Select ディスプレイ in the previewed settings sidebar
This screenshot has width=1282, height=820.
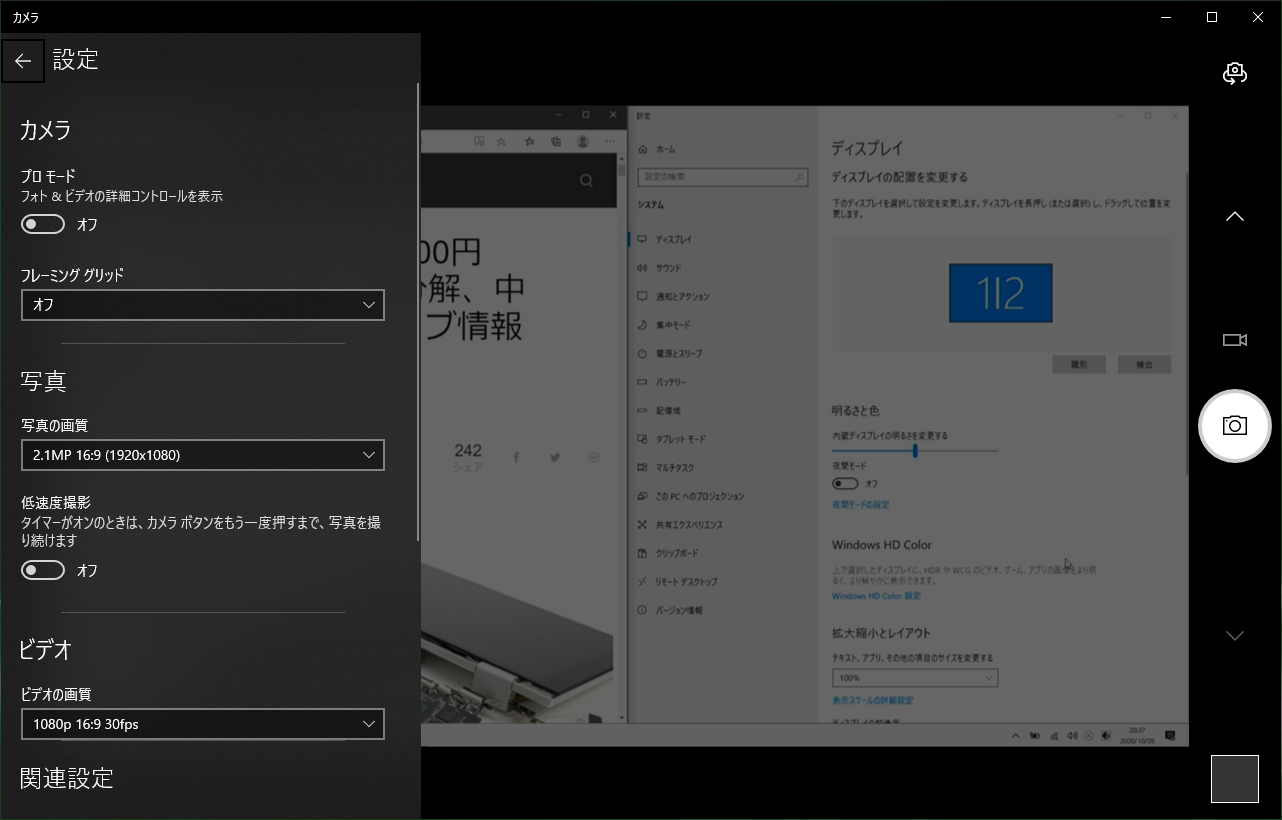coord(672,240)
